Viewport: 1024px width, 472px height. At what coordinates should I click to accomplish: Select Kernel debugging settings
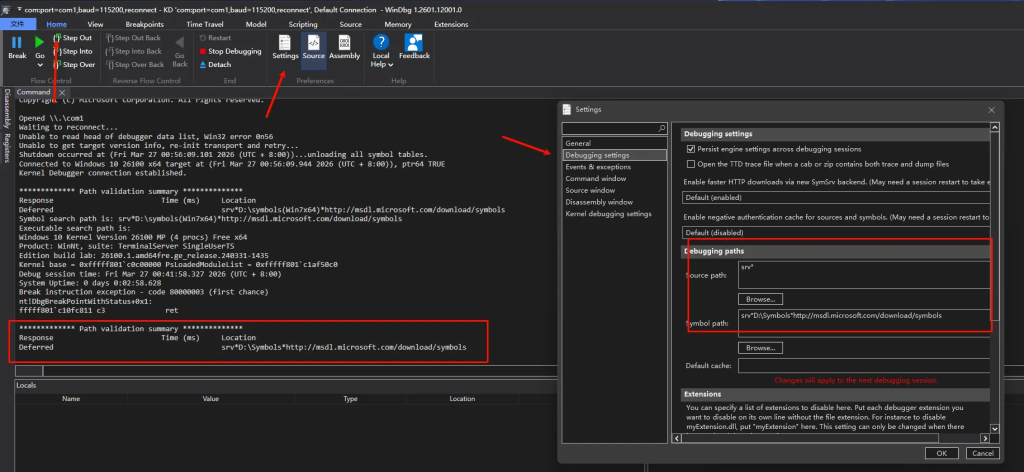tap(615, 214)
